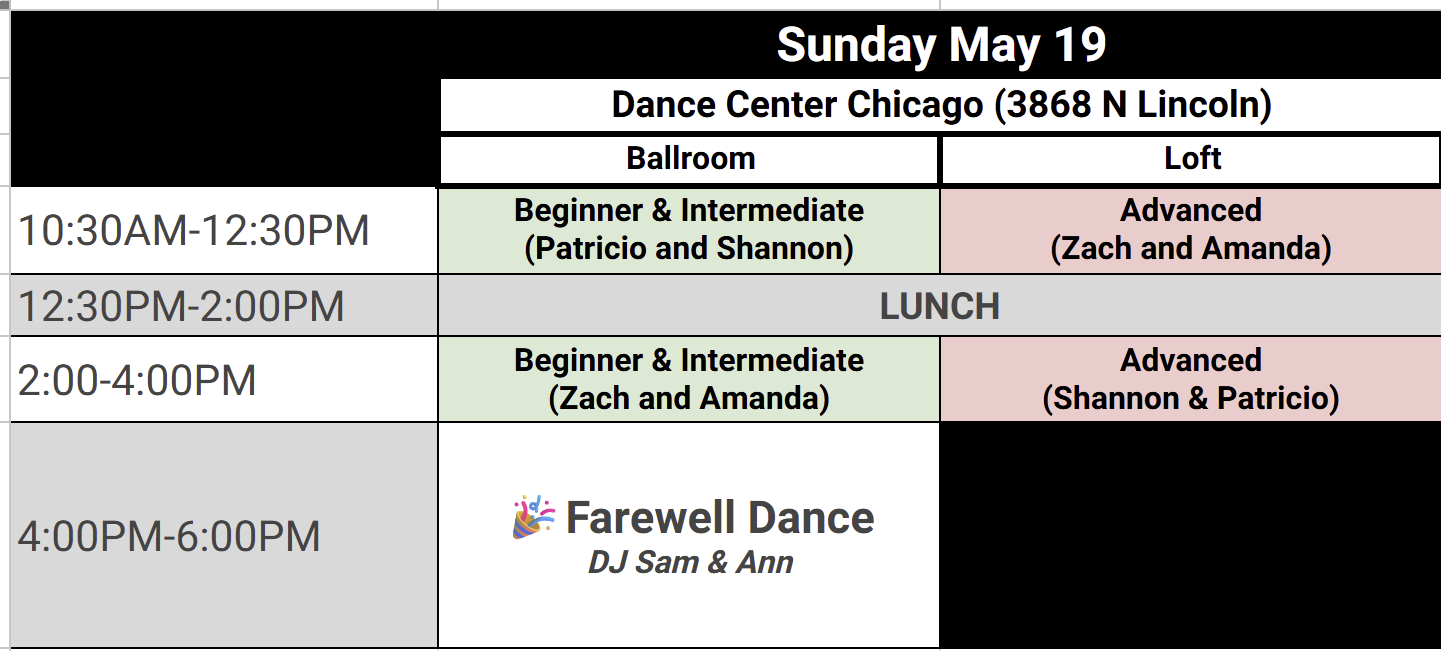Select Advanced class with Shannon & Patricio
Screen dimensions: 1441x651
point(1191,380)
